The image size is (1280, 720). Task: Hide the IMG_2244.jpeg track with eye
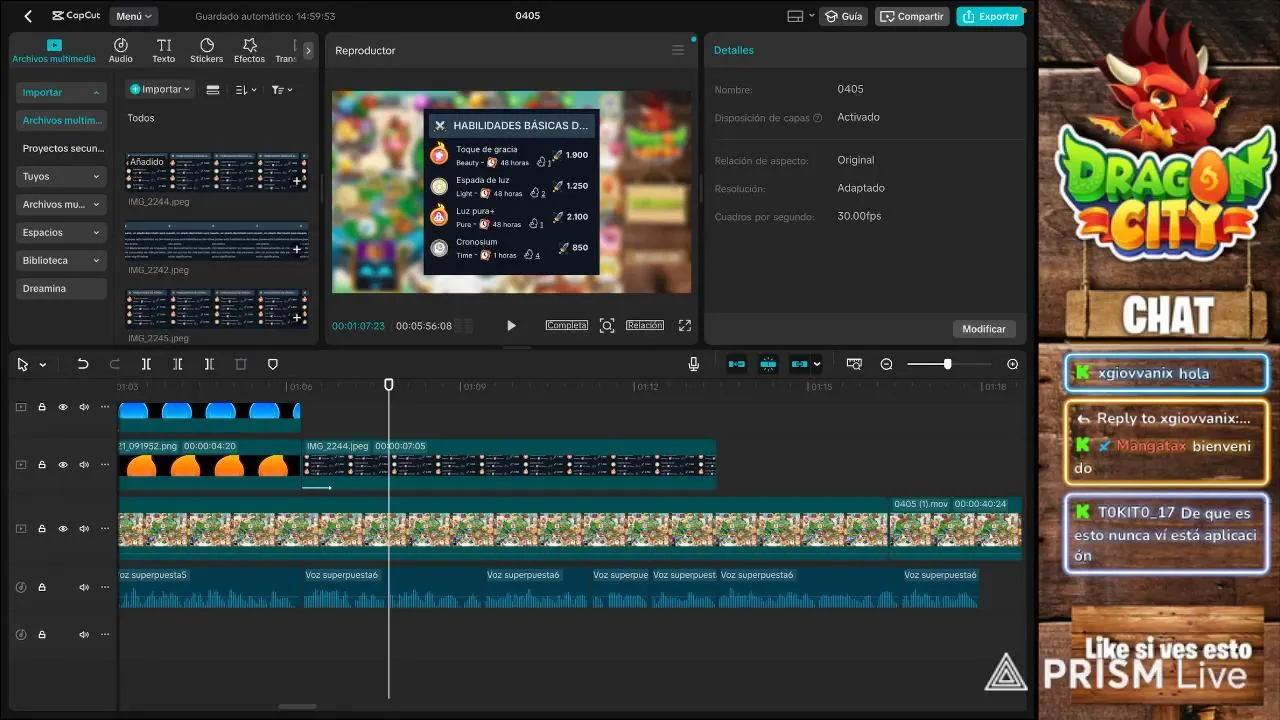[63, 464]
